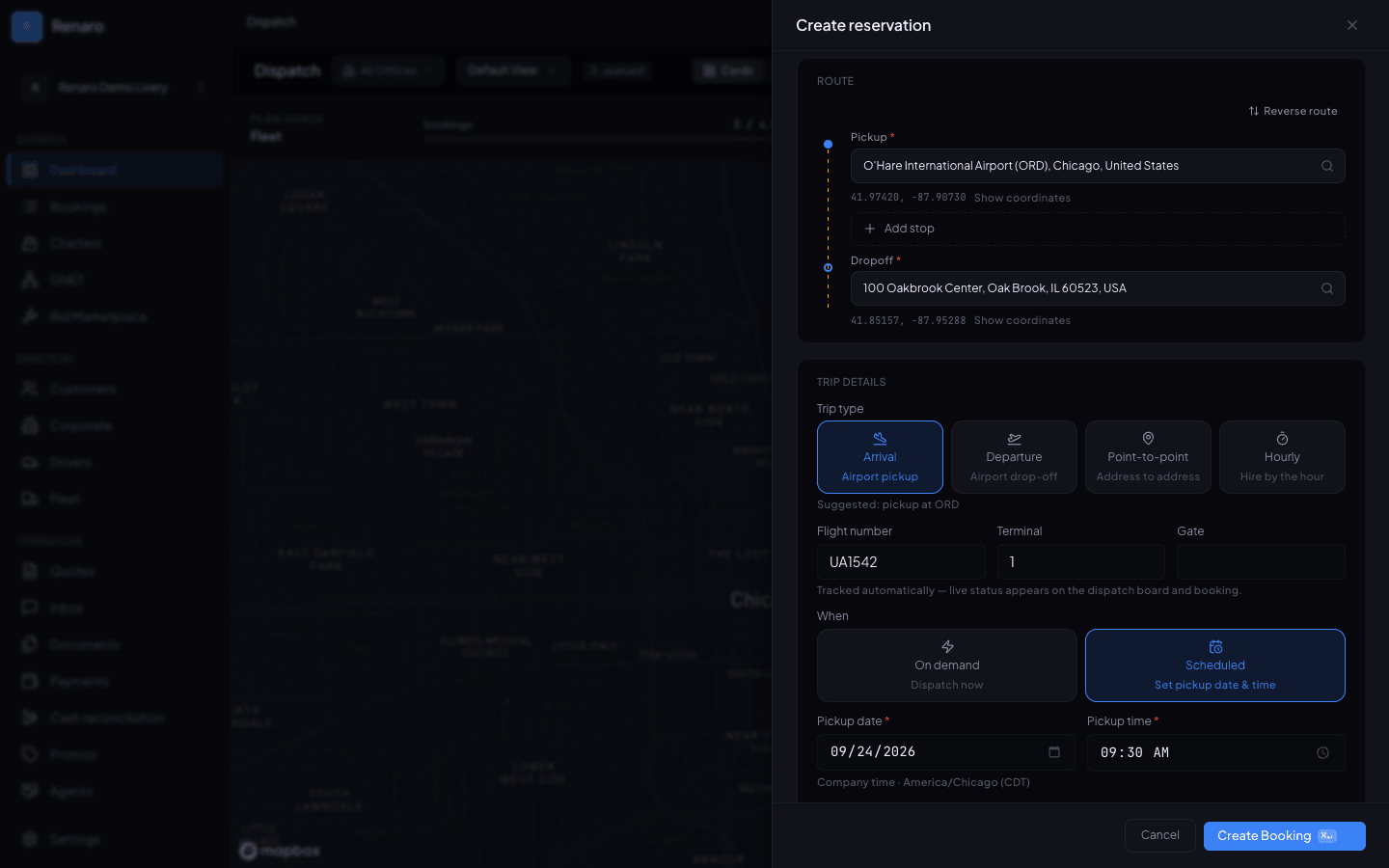Click the "Company time · America/Chicago (CDT)" note

923,782
